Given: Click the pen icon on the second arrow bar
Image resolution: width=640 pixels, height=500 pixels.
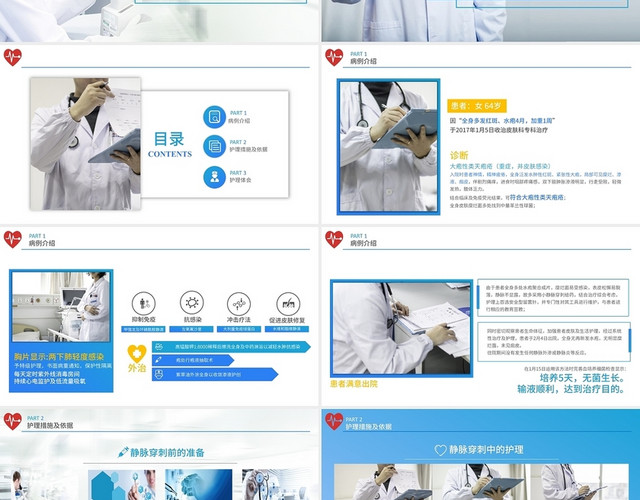Looking at the screenshot, I should point(158,360).
